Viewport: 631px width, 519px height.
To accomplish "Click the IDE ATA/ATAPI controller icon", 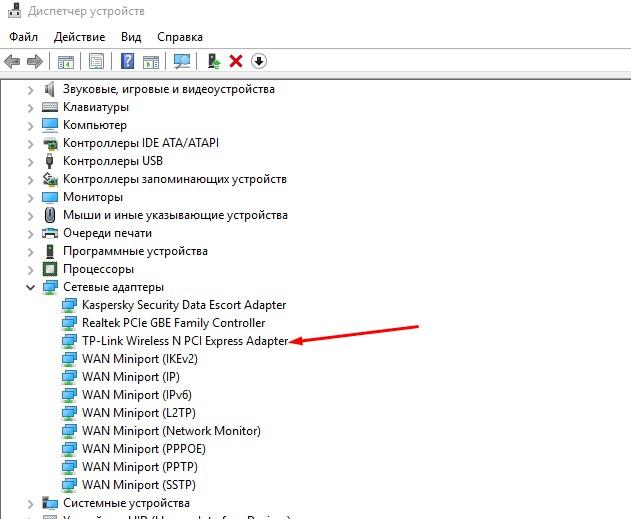I will click(50, 143).
